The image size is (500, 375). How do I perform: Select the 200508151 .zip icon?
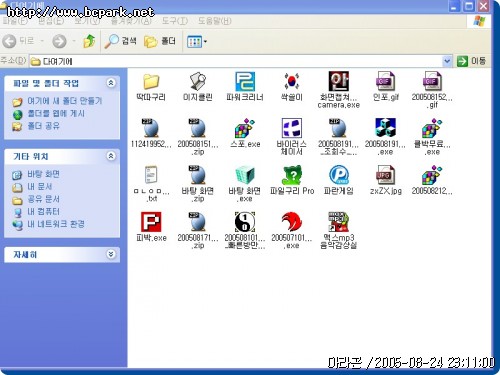pos(198,128)
